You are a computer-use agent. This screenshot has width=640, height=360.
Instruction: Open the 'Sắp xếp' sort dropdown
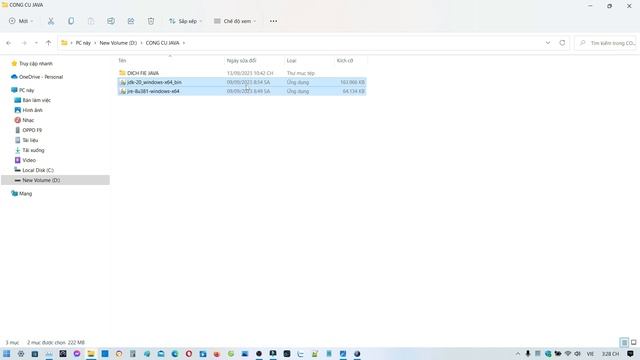point(186,21)
